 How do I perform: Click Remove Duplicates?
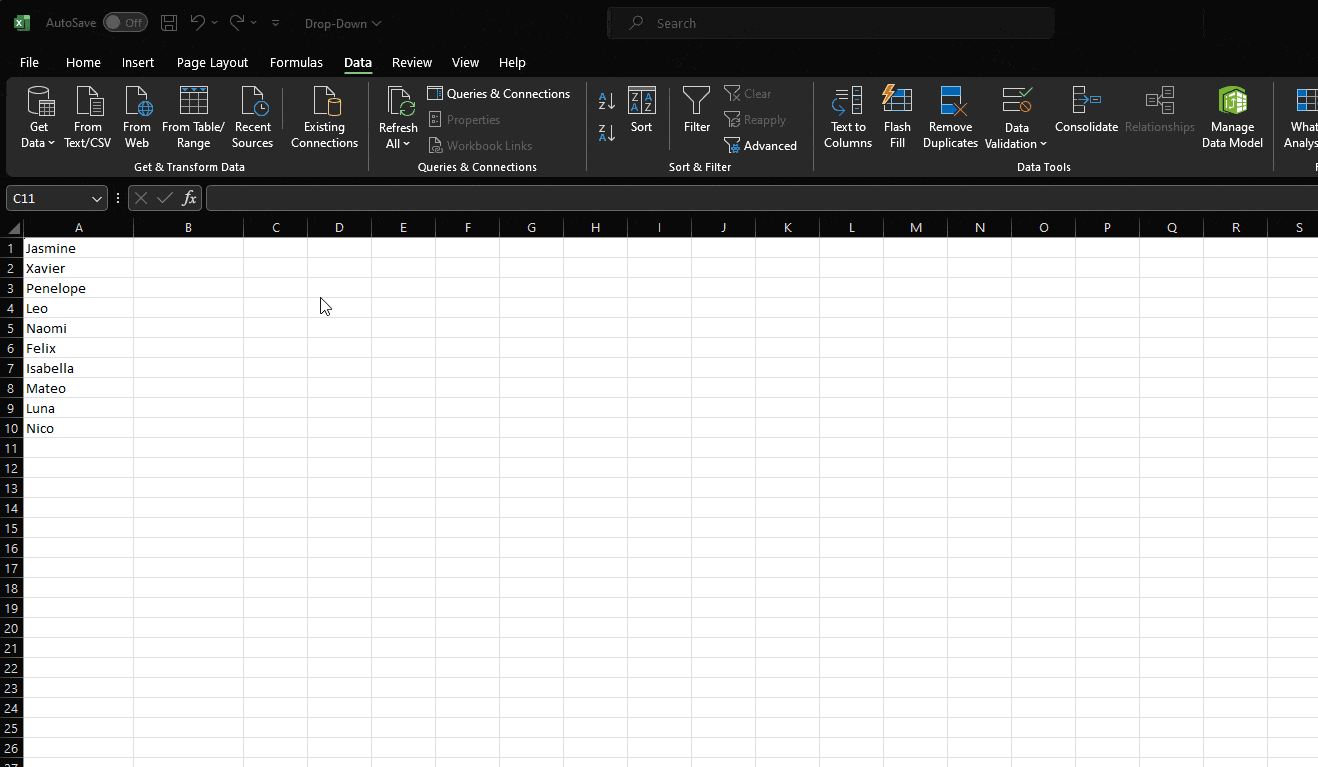949,115
